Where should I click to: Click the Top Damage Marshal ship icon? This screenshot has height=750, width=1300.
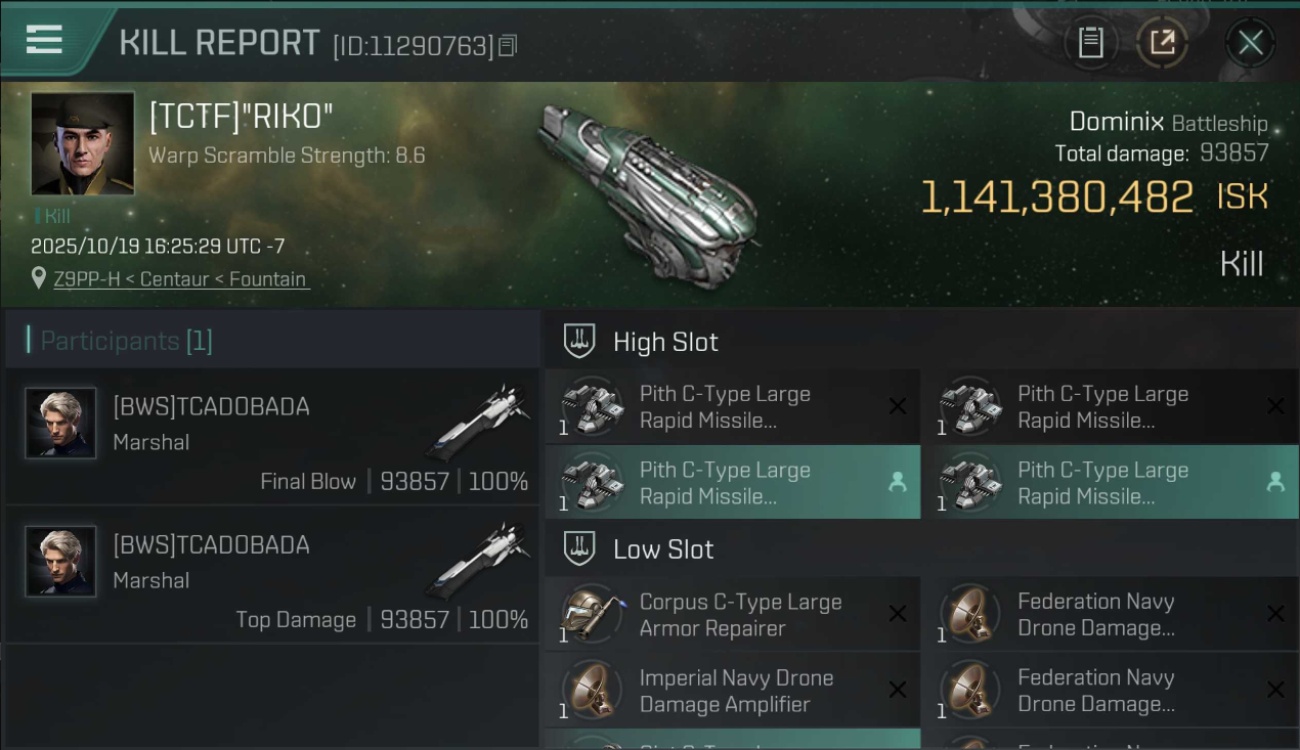point(478,558)
